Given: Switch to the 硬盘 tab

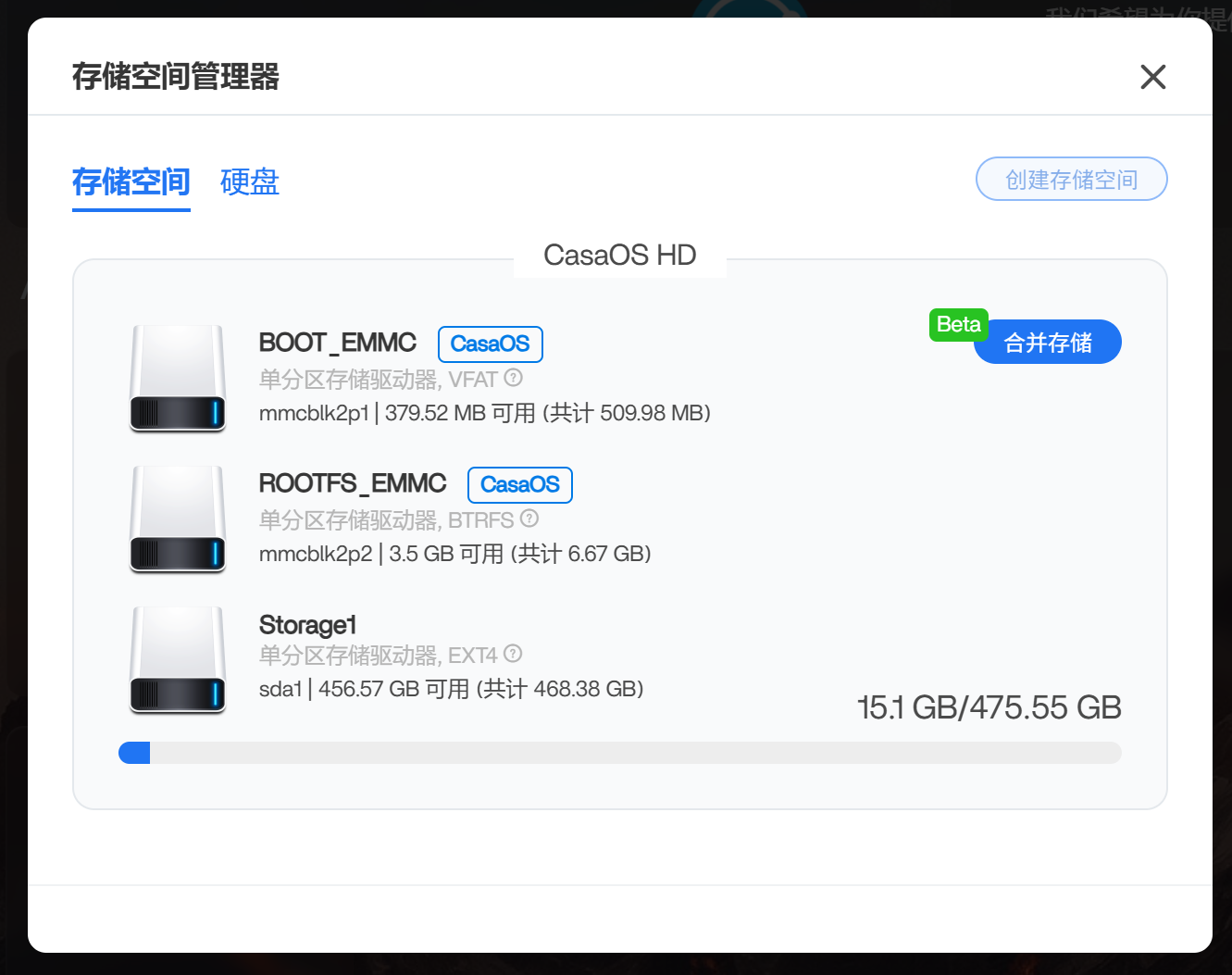Looking at the screenshot, I should tap(249, 182).
